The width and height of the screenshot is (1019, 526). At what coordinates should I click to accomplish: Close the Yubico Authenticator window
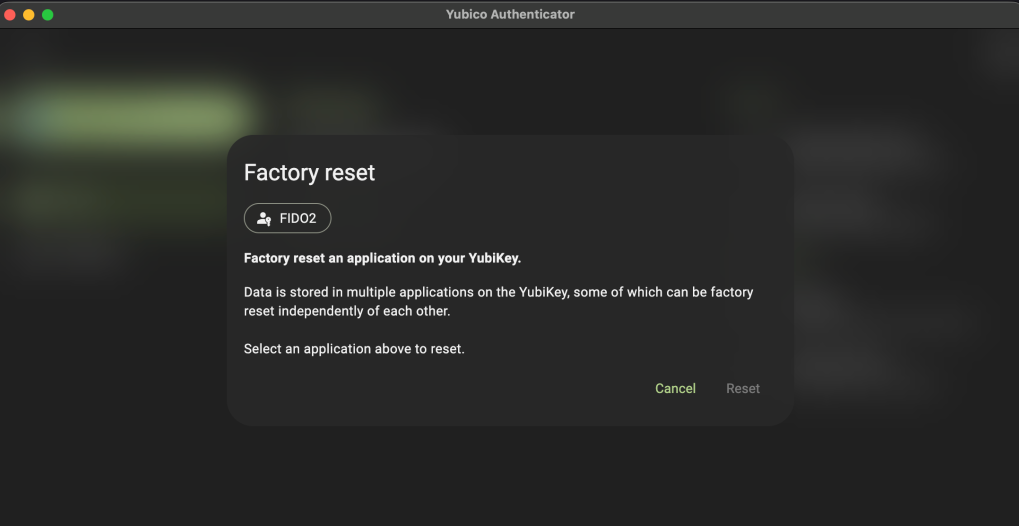tap(11, 14)
